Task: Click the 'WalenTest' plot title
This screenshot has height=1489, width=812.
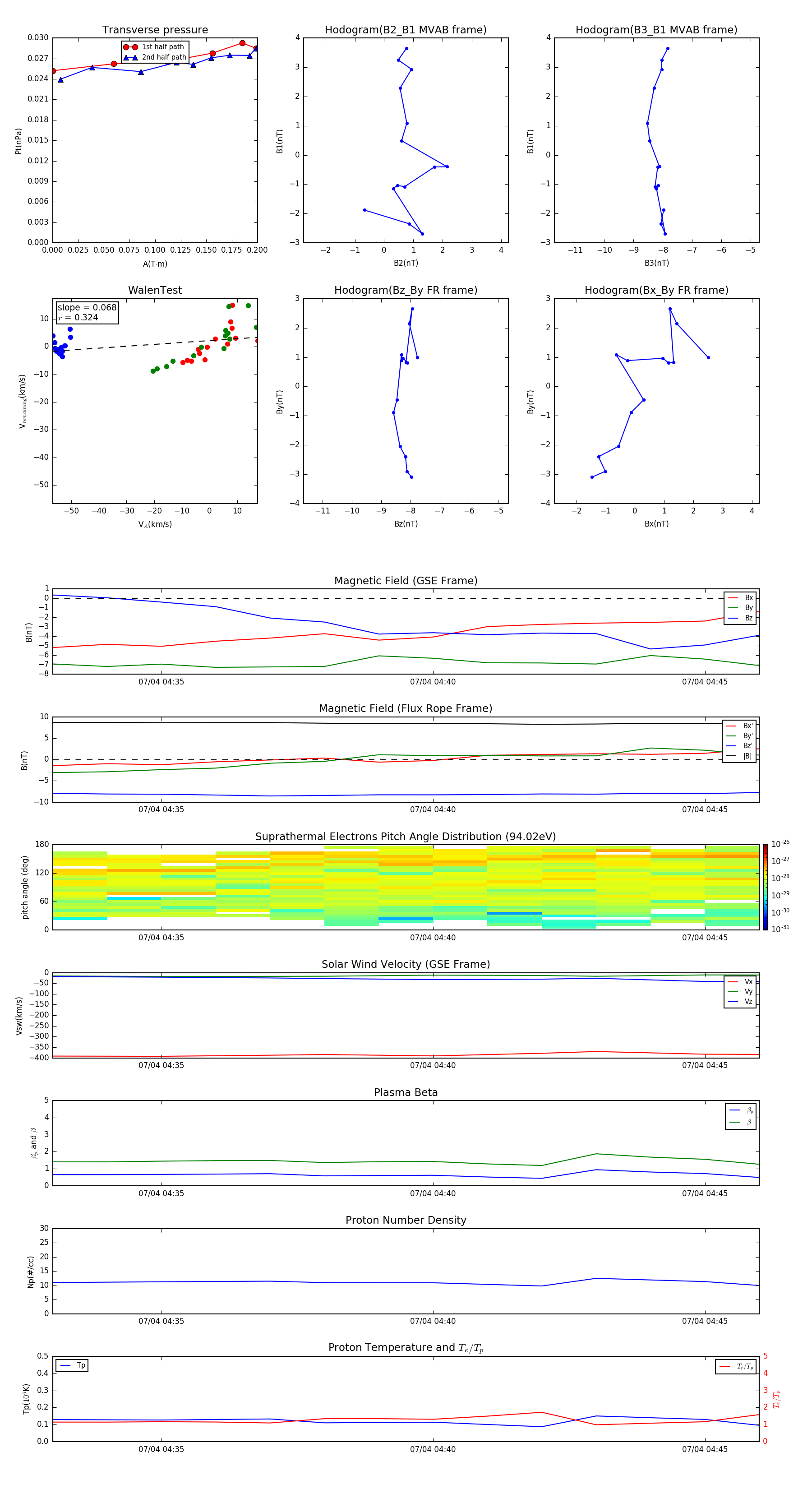Action: point(155,290)
